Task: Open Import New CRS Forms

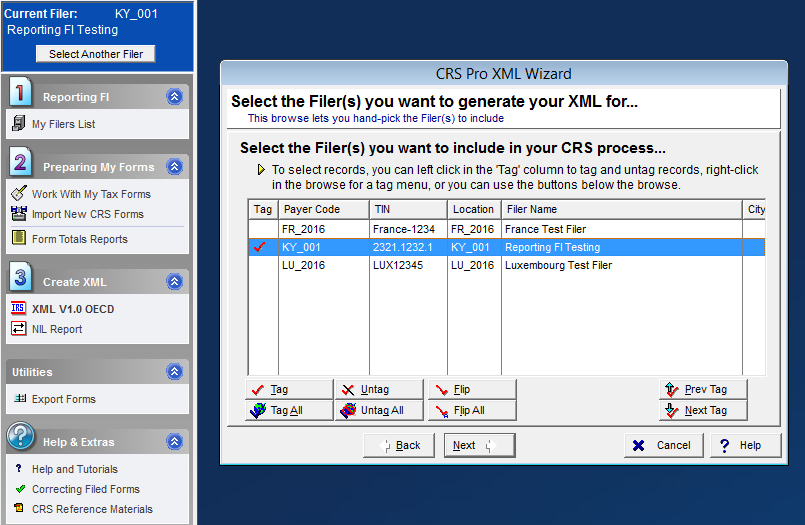Action: pos(88,214)
